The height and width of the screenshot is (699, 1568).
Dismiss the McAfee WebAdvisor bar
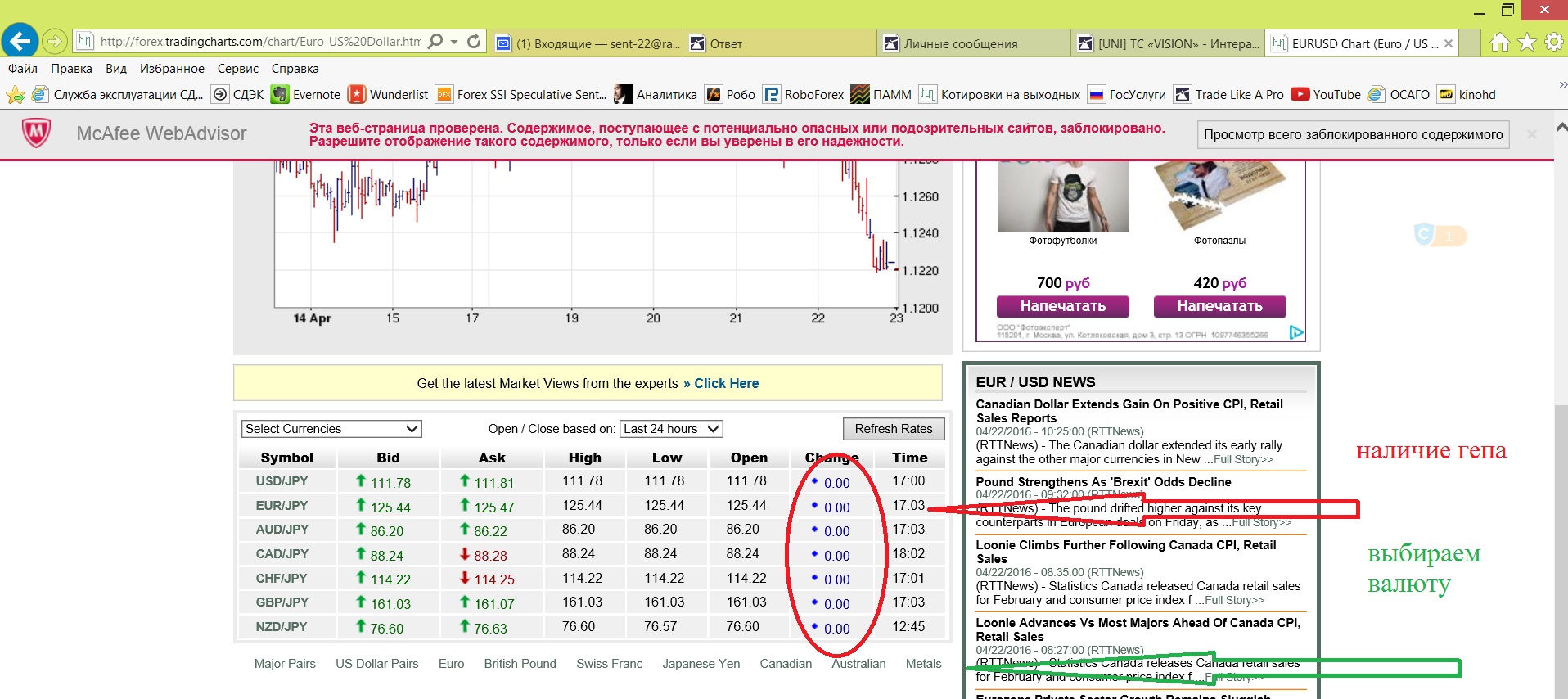(x=1532, y=134)
